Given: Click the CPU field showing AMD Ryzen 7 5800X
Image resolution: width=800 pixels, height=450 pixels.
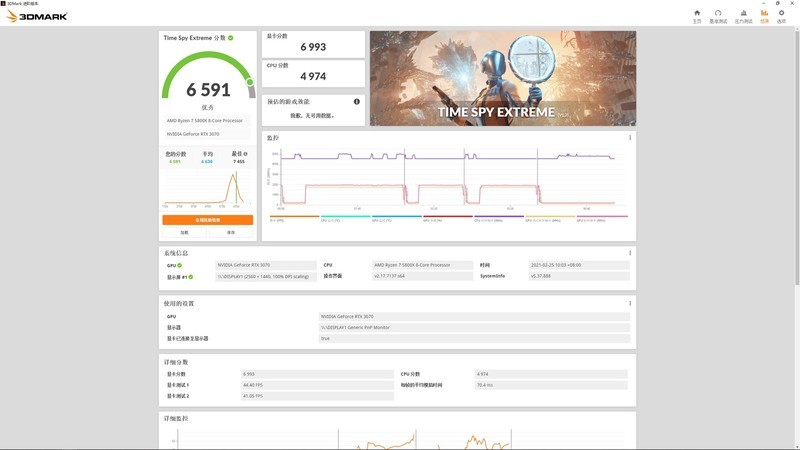Looking at the screenshot, I should (x=422, y=265).
